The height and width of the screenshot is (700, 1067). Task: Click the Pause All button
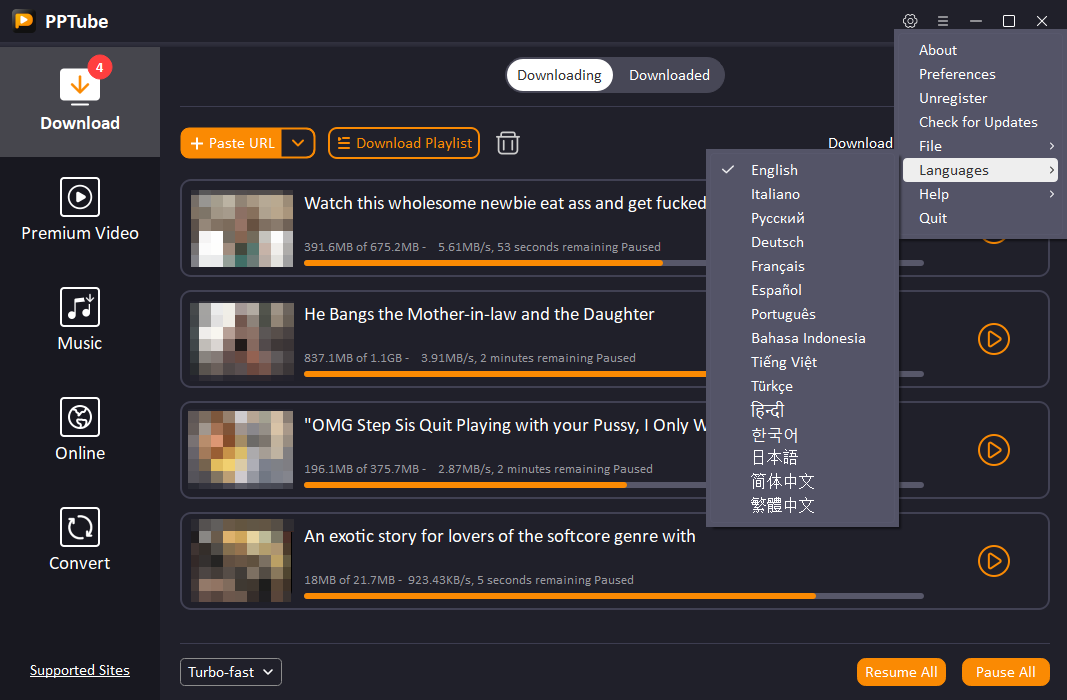1005,671
